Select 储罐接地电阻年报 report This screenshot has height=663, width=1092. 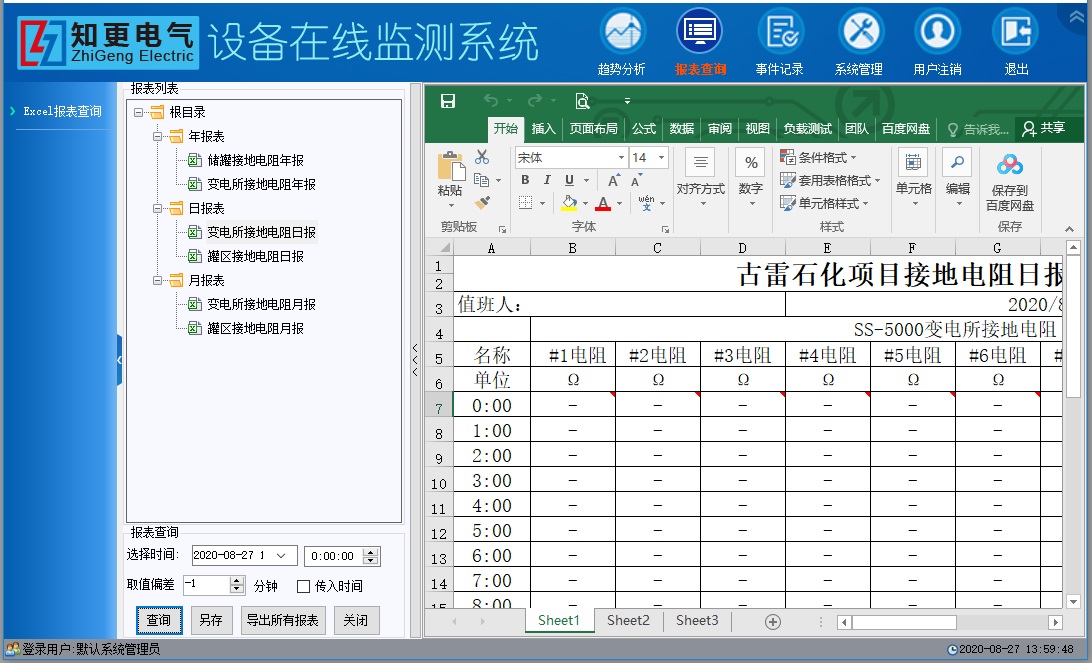tap(256, 160)
